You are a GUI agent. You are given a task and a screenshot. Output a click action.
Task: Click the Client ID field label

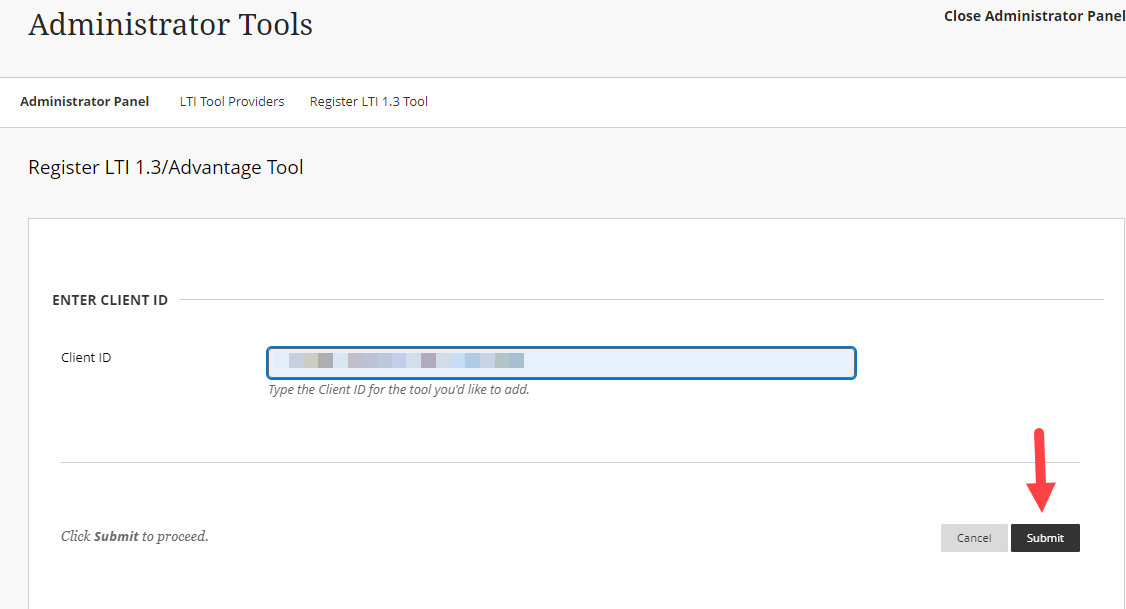tap(86, 357)
